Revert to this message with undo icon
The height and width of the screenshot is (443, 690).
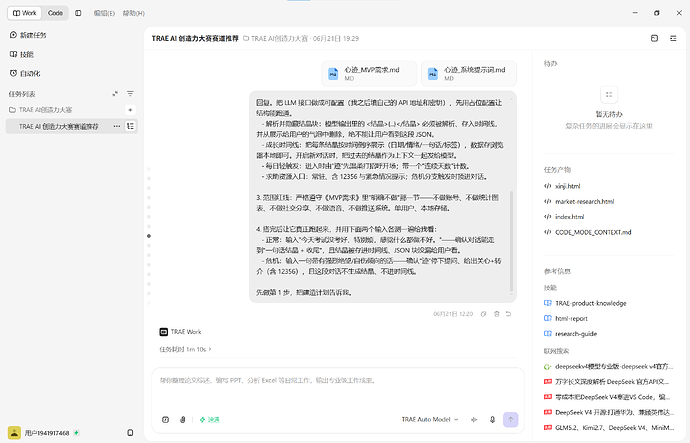(509, 314)
